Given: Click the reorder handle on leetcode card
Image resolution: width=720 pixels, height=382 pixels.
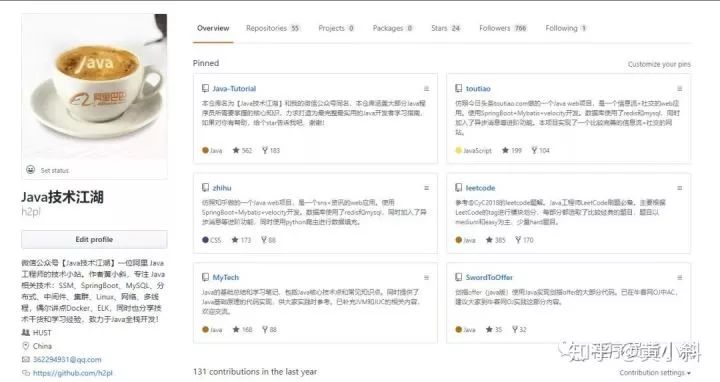Looking at the screenshot, I should 680,188.
